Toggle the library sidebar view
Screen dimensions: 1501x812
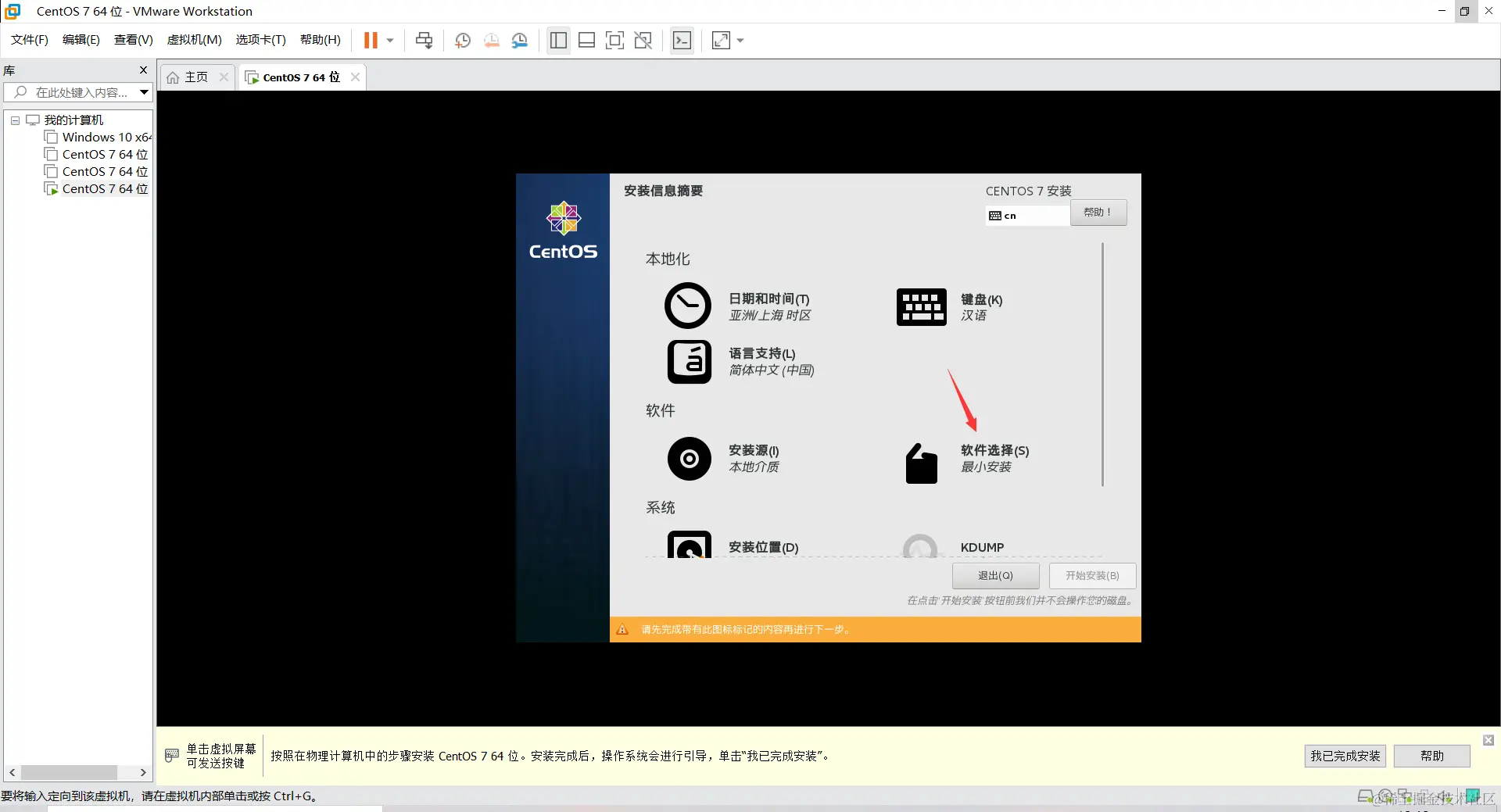pos(558,40)
